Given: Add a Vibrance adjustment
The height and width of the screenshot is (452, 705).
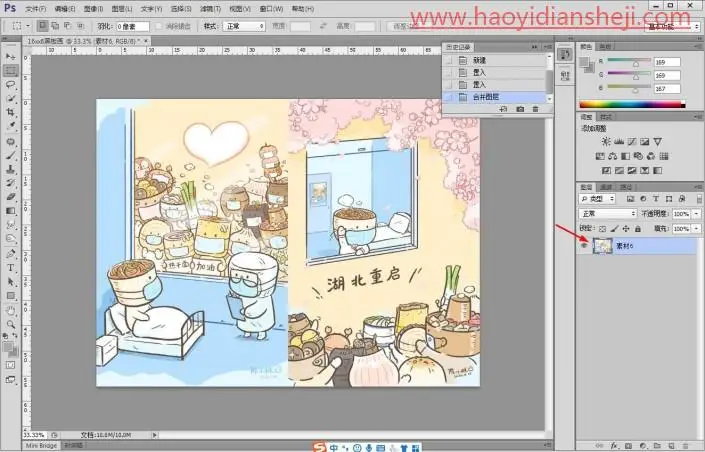Looking at the screenshot, I should 657,142.
